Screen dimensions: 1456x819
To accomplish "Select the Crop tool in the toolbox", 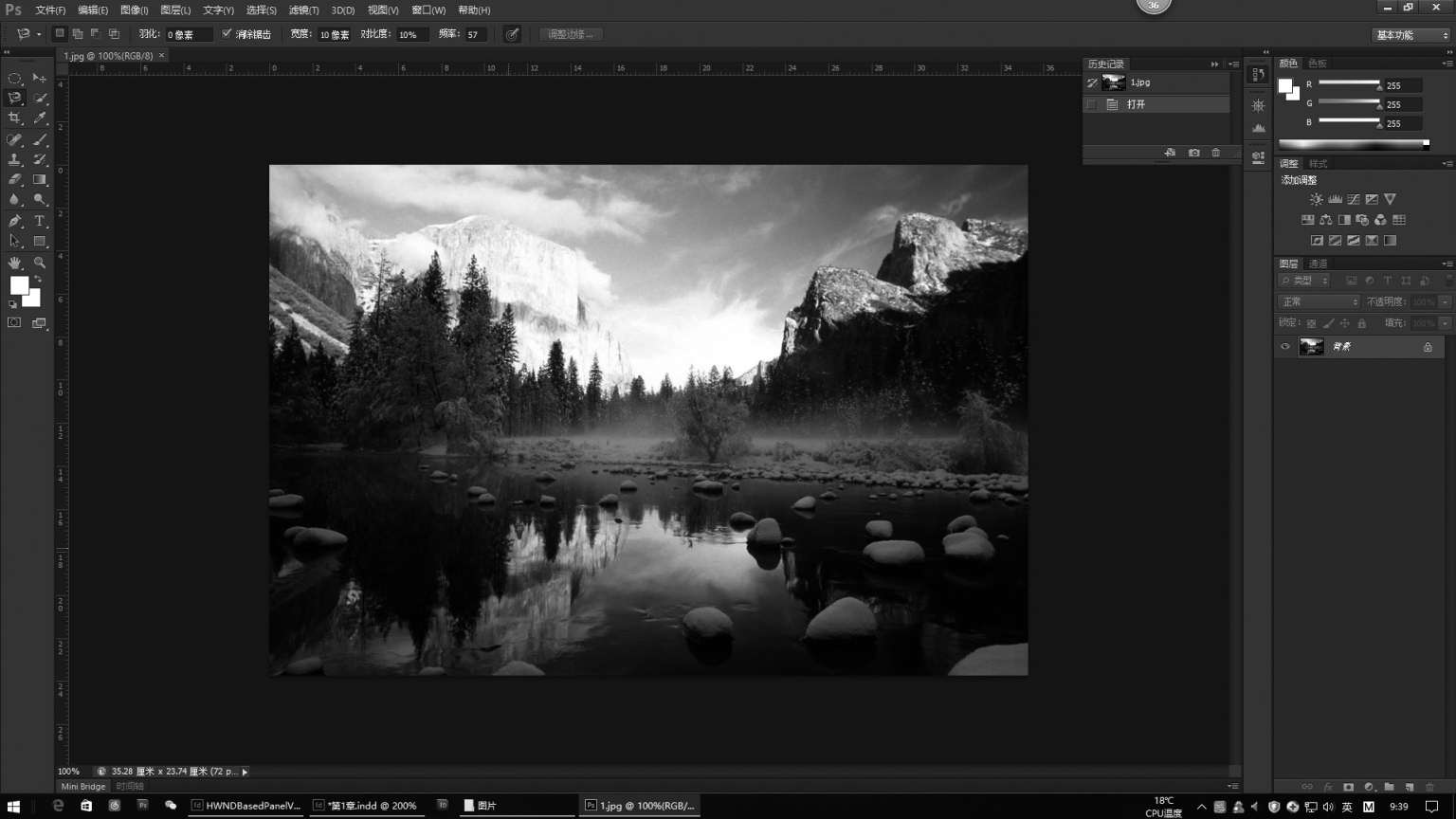I will pos(14,118).
